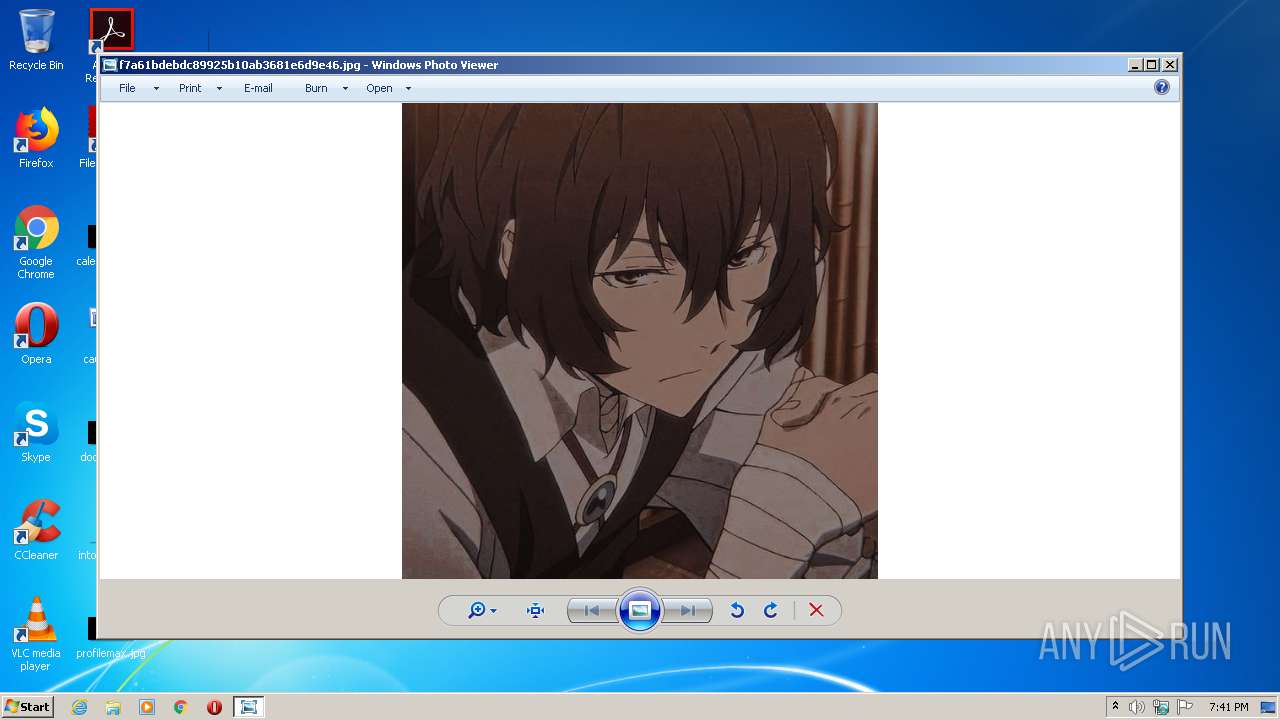This screenshot has height=720, width=1280.
Task: Select the Opera desktop shortcut
Action: coord(36,334)
